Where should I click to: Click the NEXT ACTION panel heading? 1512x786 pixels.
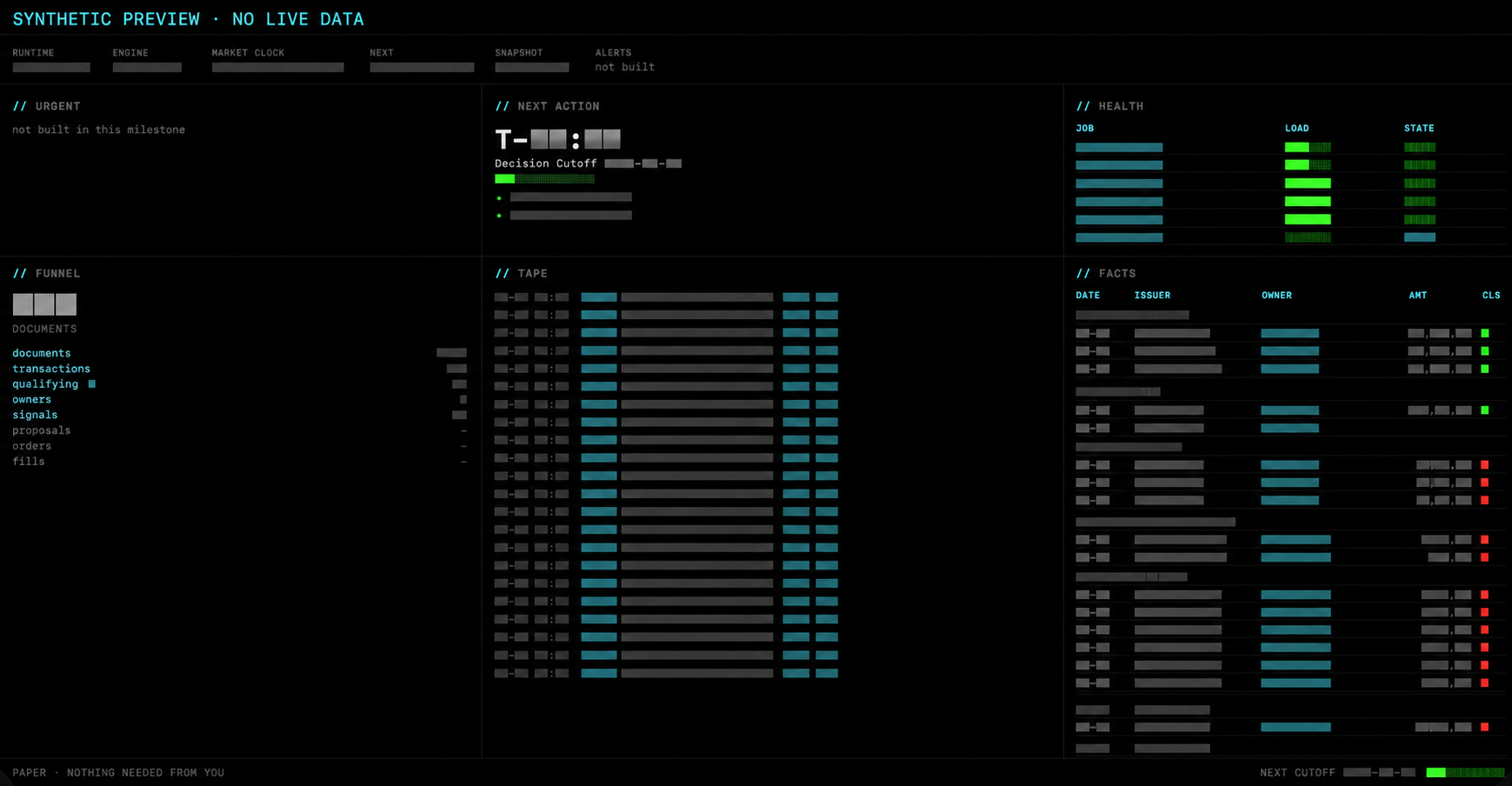tap(547, 106)
